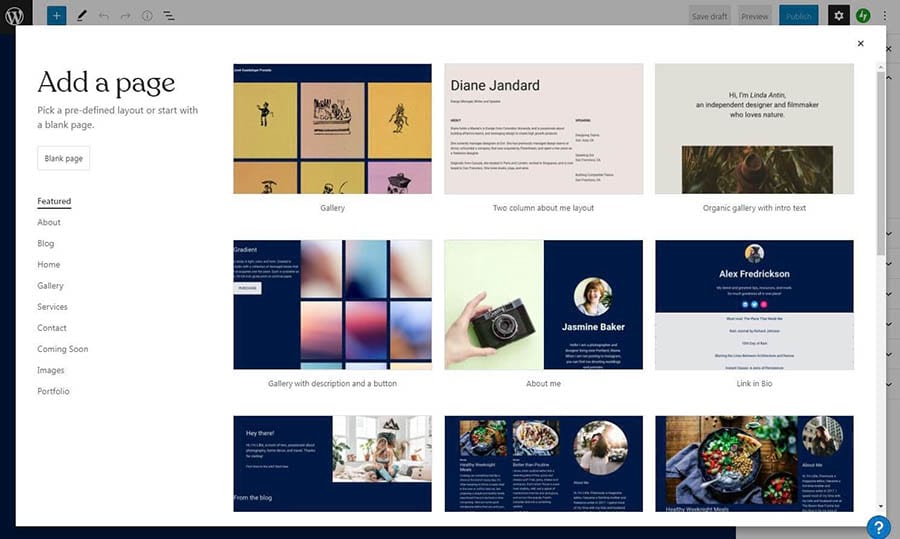Select the Featured category
The image size is (900, 539).
(54, 201)
